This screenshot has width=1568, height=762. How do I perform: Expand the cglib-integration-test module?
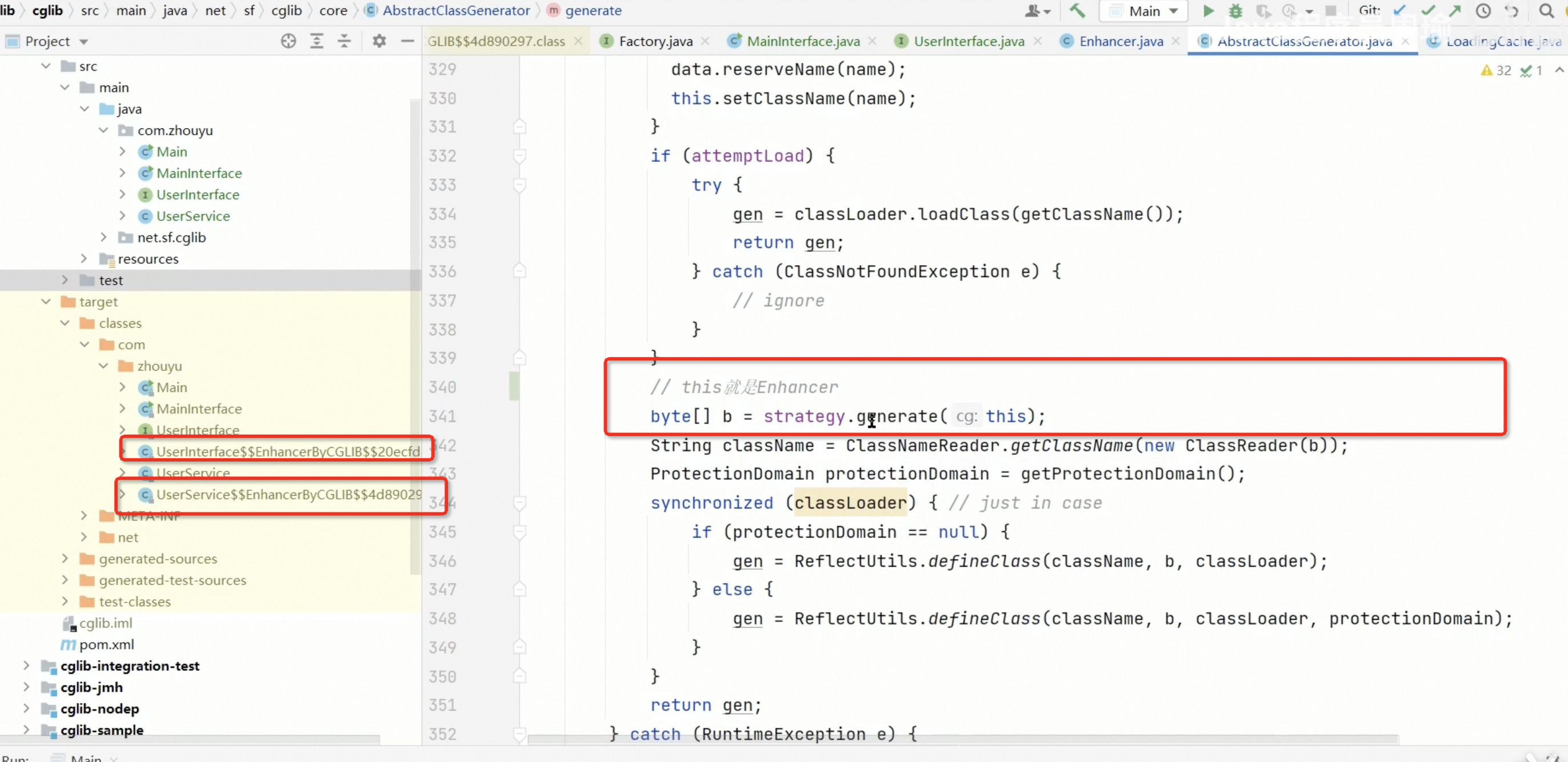[26, 665]
